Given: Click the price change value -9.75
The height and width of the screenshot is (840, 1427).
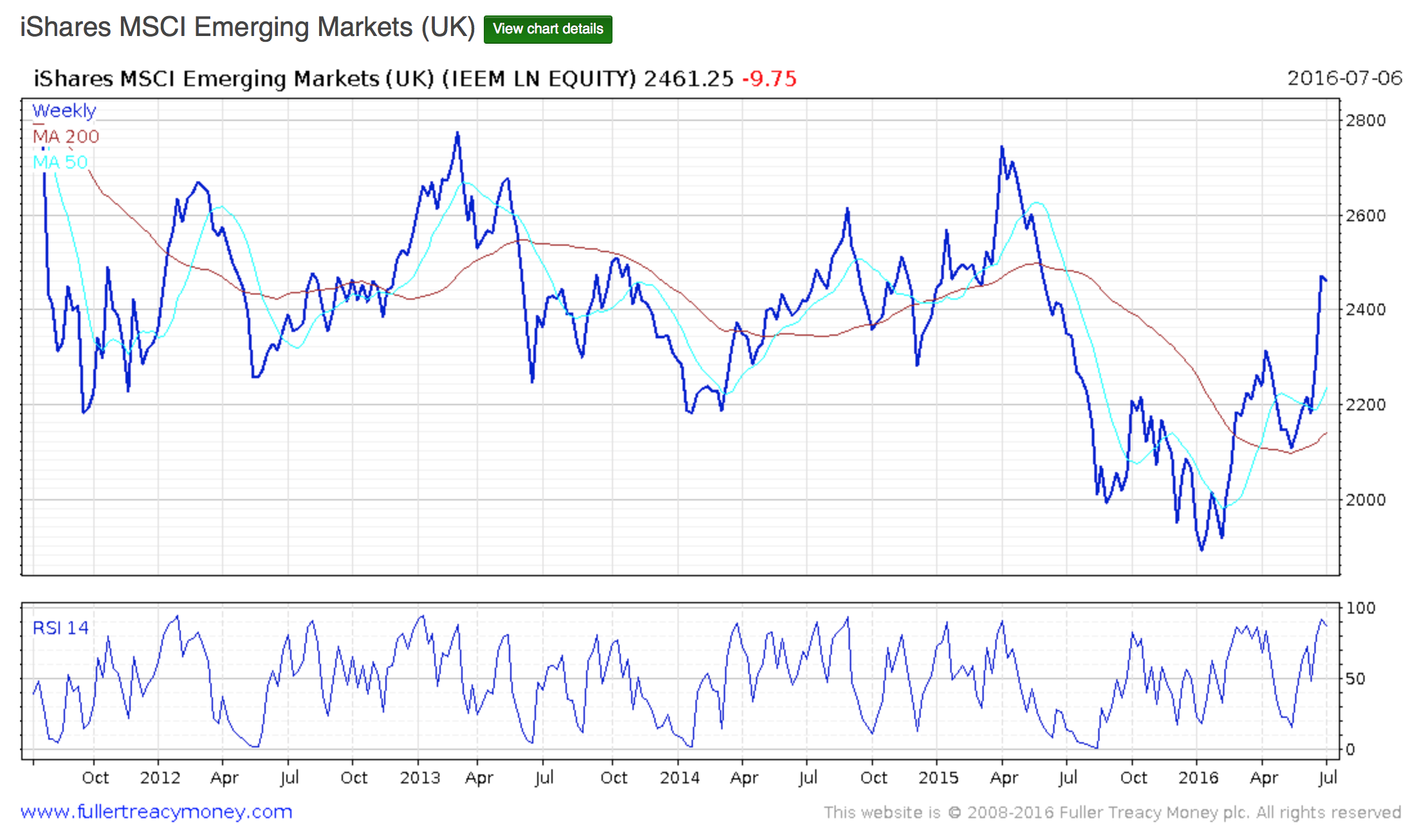Looking at the screenshot, I should point(769,79).
